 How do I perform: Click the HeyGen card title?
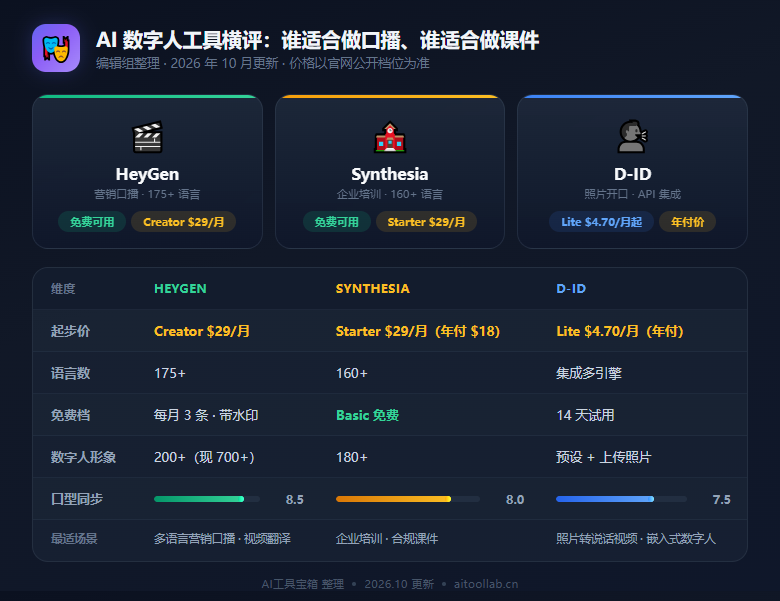pos(147,174)
